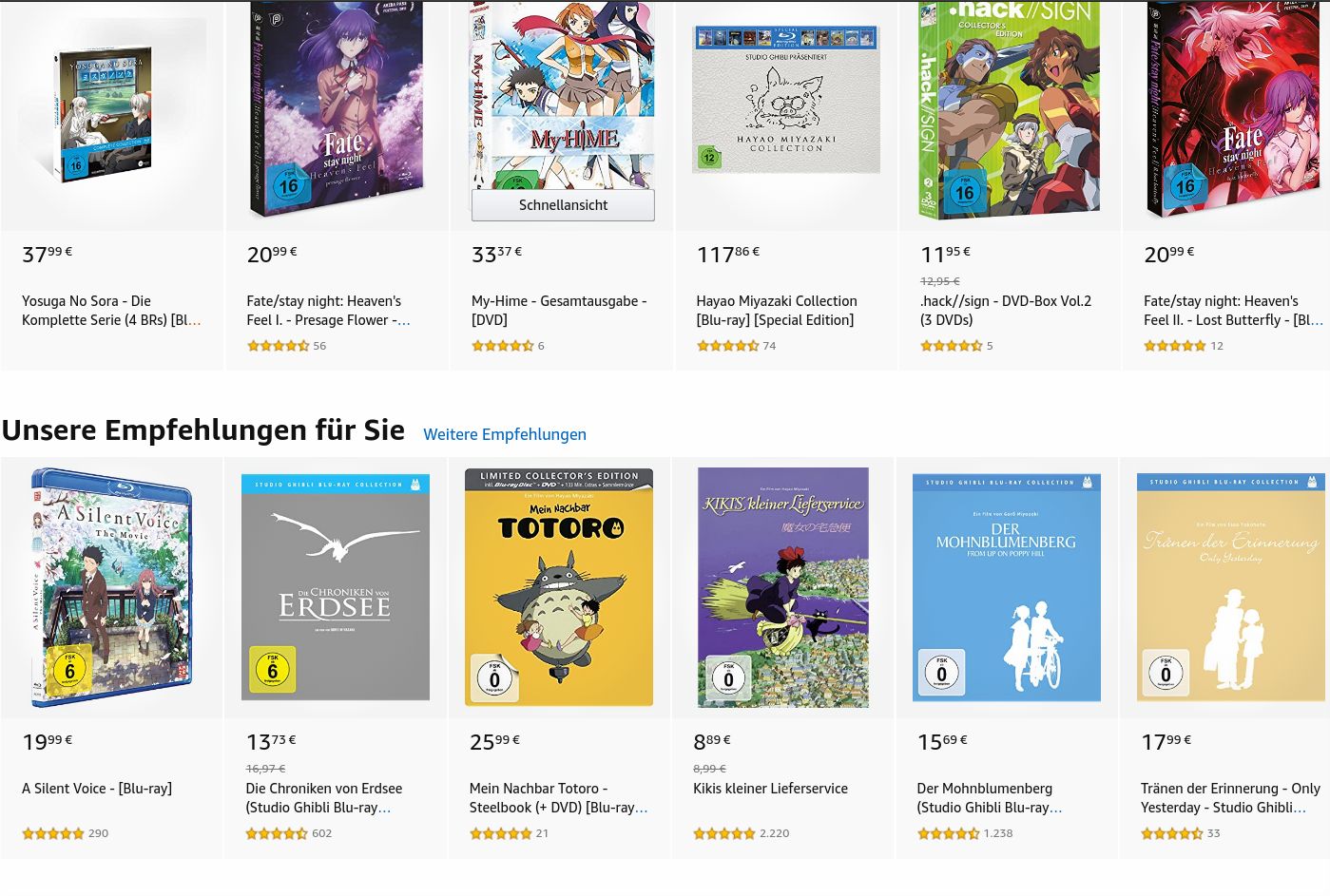Screen dimensions: 1330x896
Task: Open the 1.238 reviews count for Mohnblumenberg
Action: pos(998,833)
